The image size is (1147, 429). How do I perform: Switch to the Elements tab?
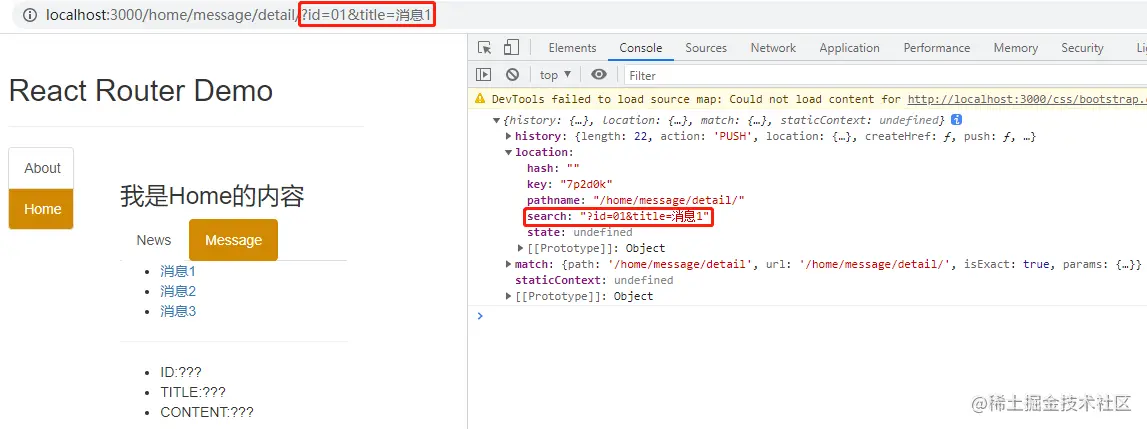[x=572, y=48]
